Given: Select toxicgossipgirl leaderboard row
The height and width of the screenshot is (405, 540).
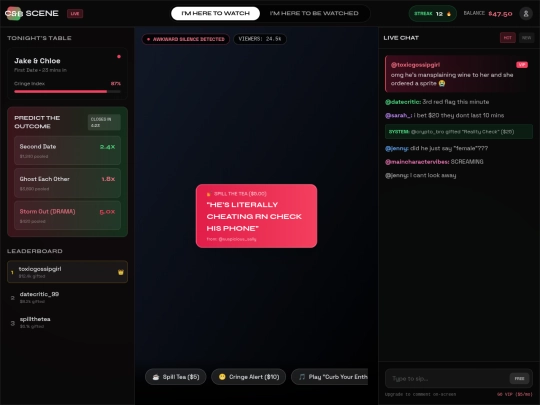Looking at the screenshot, I should pos(68,272).
